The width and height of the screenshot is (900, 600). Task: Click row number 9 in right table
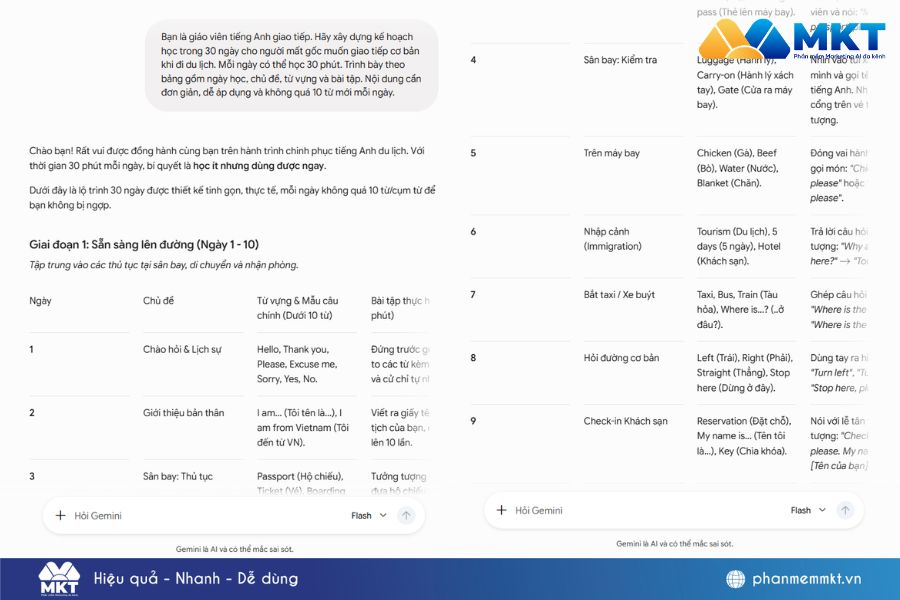(x=473, y=421)
